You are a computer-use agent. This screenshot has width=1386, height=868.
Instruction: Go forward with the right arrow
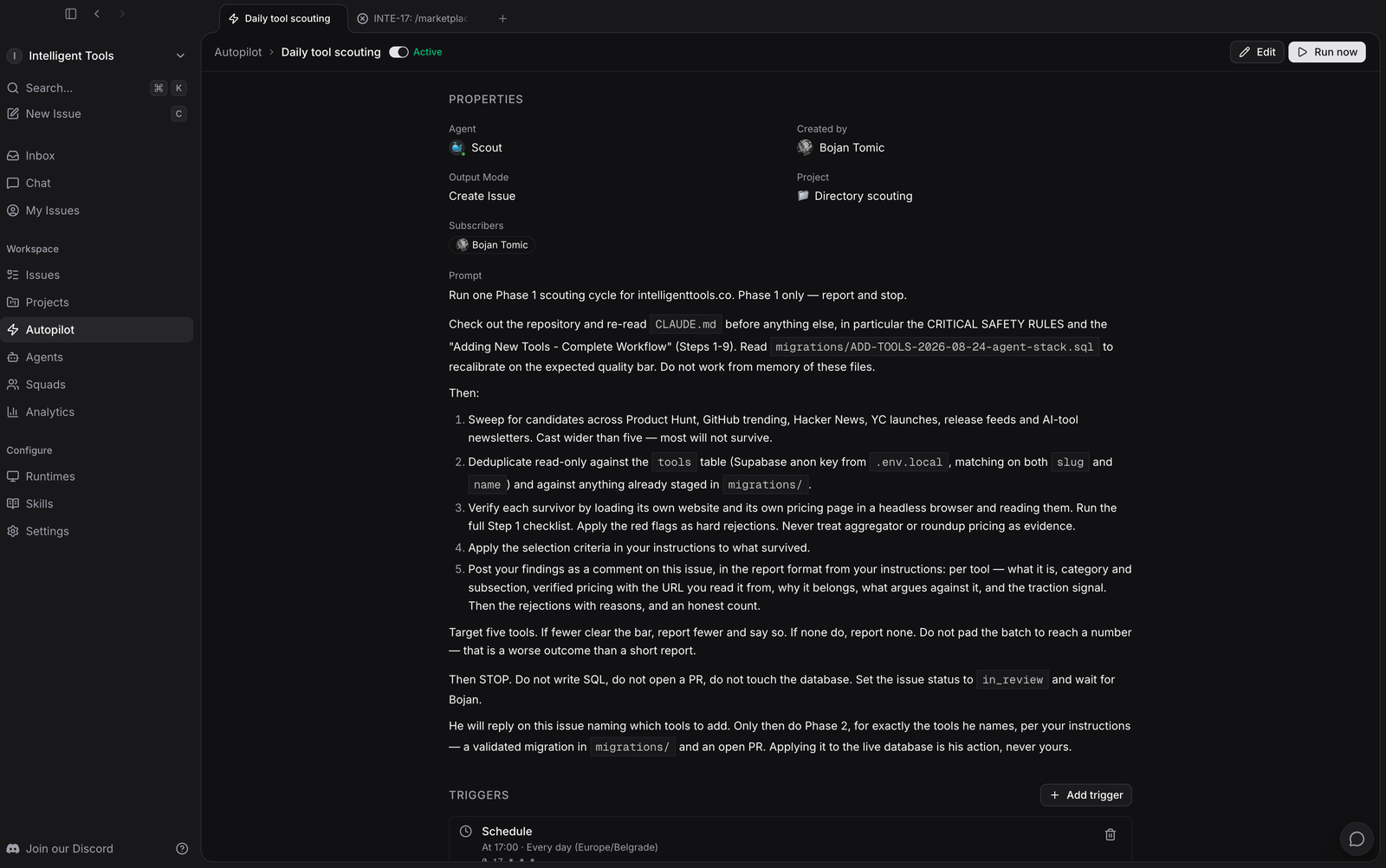pyautogui.click(x=122, y=14)
